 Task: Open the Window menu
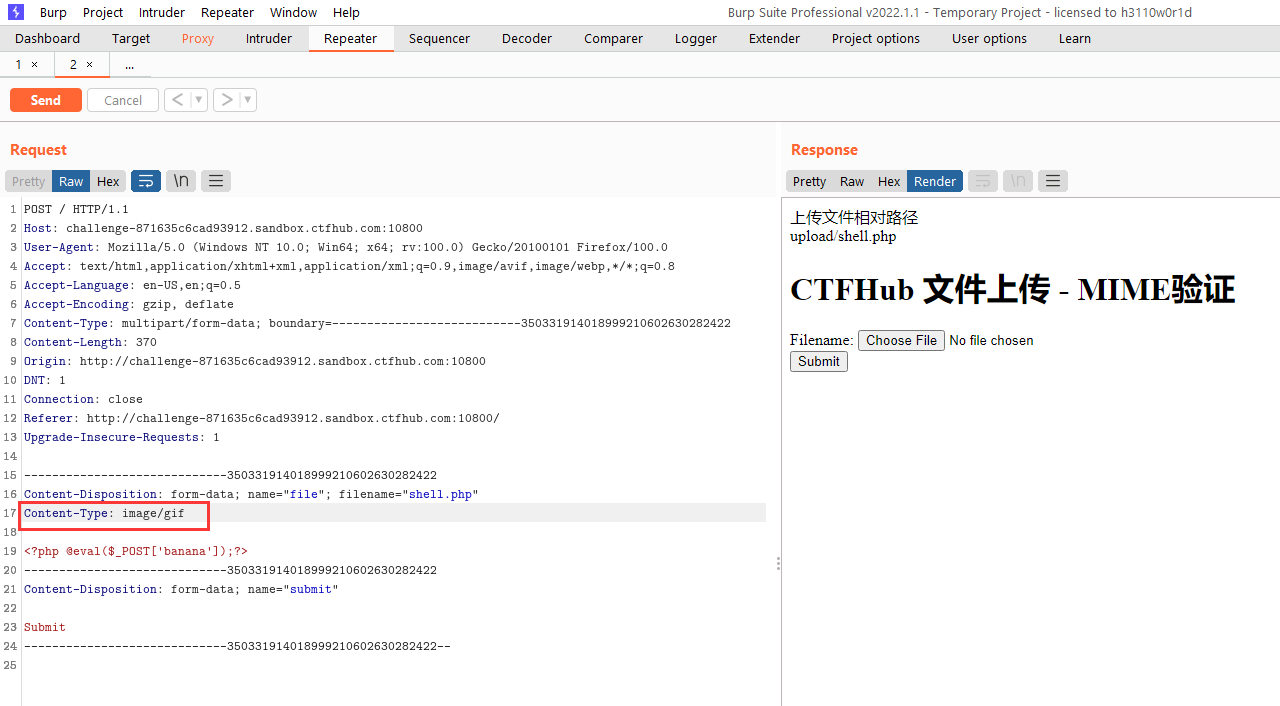[293, 12]
